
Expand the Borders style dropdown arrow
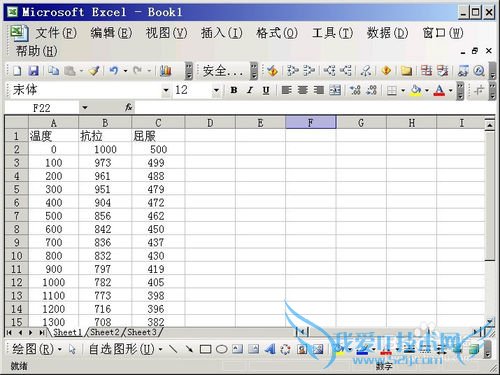(x=403, y=90)
